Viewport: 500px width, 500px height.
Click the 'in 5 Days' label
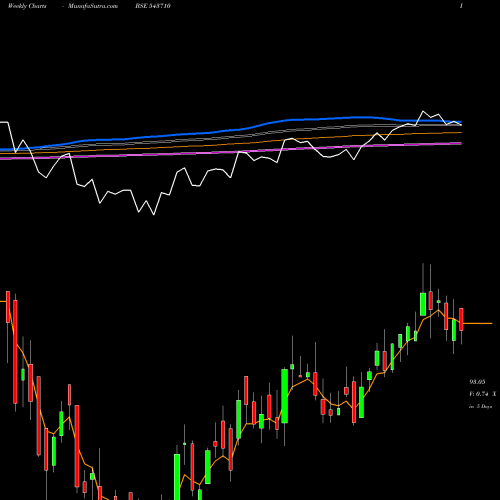(x=481, y=406)
